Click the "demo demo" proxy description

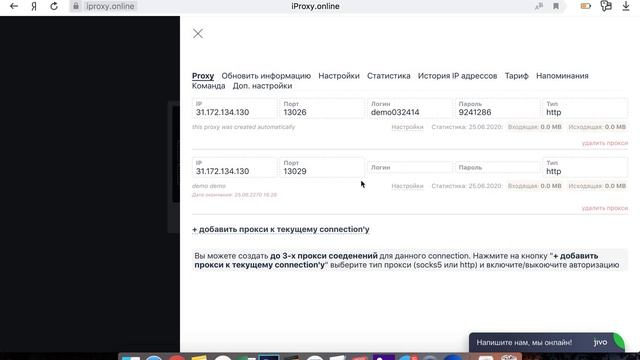209,186
